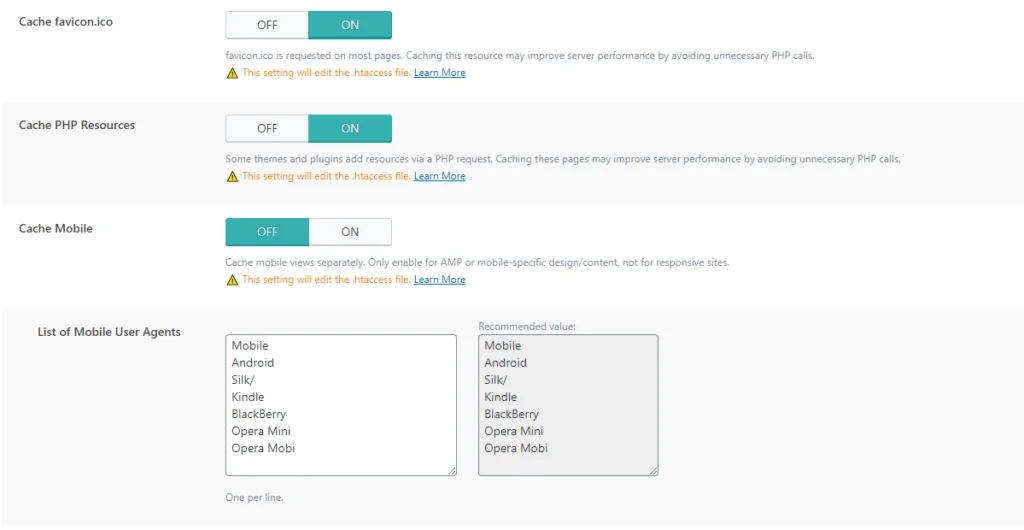This screenshot has height=530, width=1024.
Task: Click resize handle of Recommended value box
Action: point(654,471)
